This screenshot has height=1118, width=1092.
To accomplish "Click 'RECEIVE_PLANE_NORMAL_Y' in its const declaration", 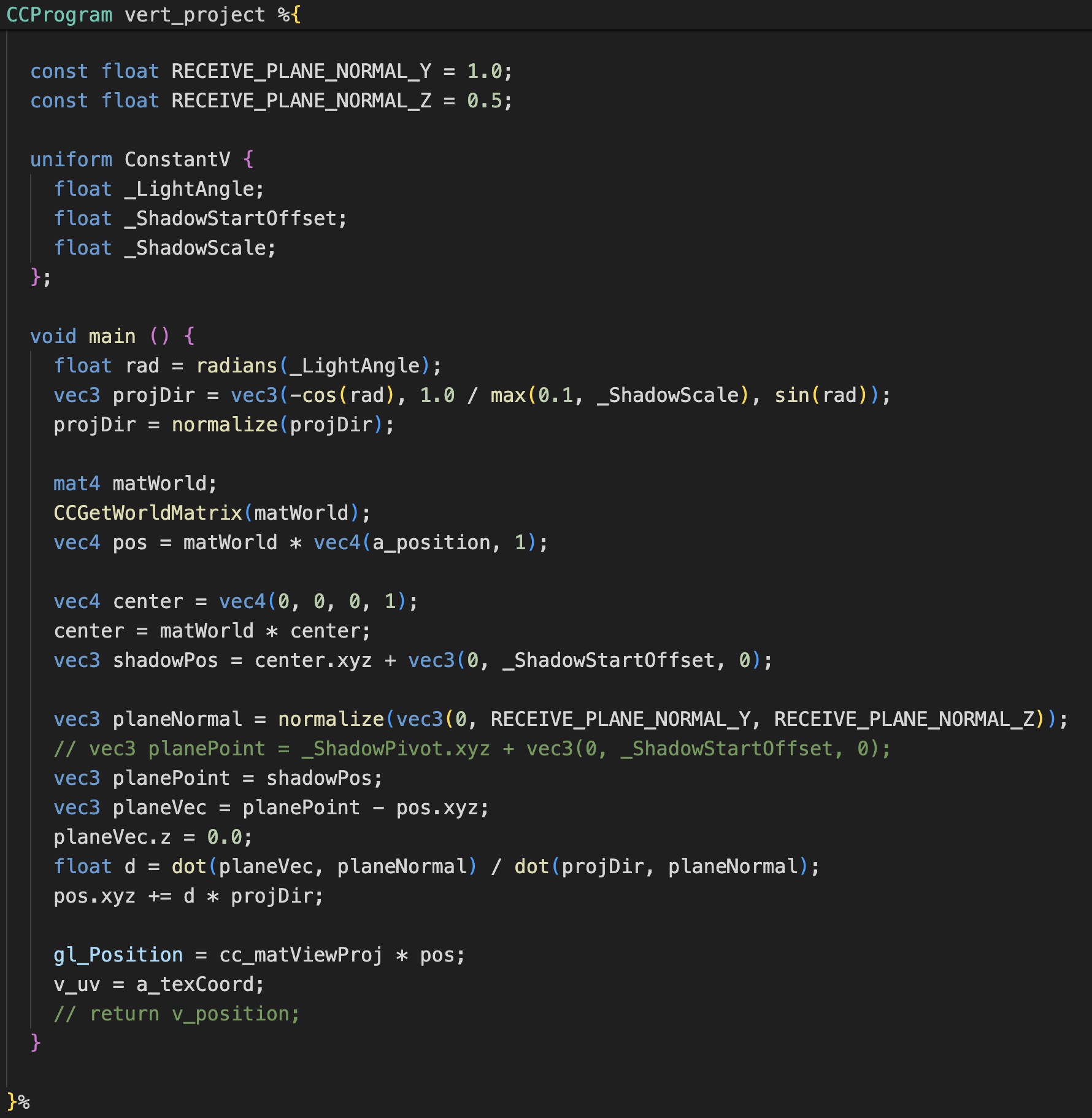I will pyautogui.click(x=301, y=71).
